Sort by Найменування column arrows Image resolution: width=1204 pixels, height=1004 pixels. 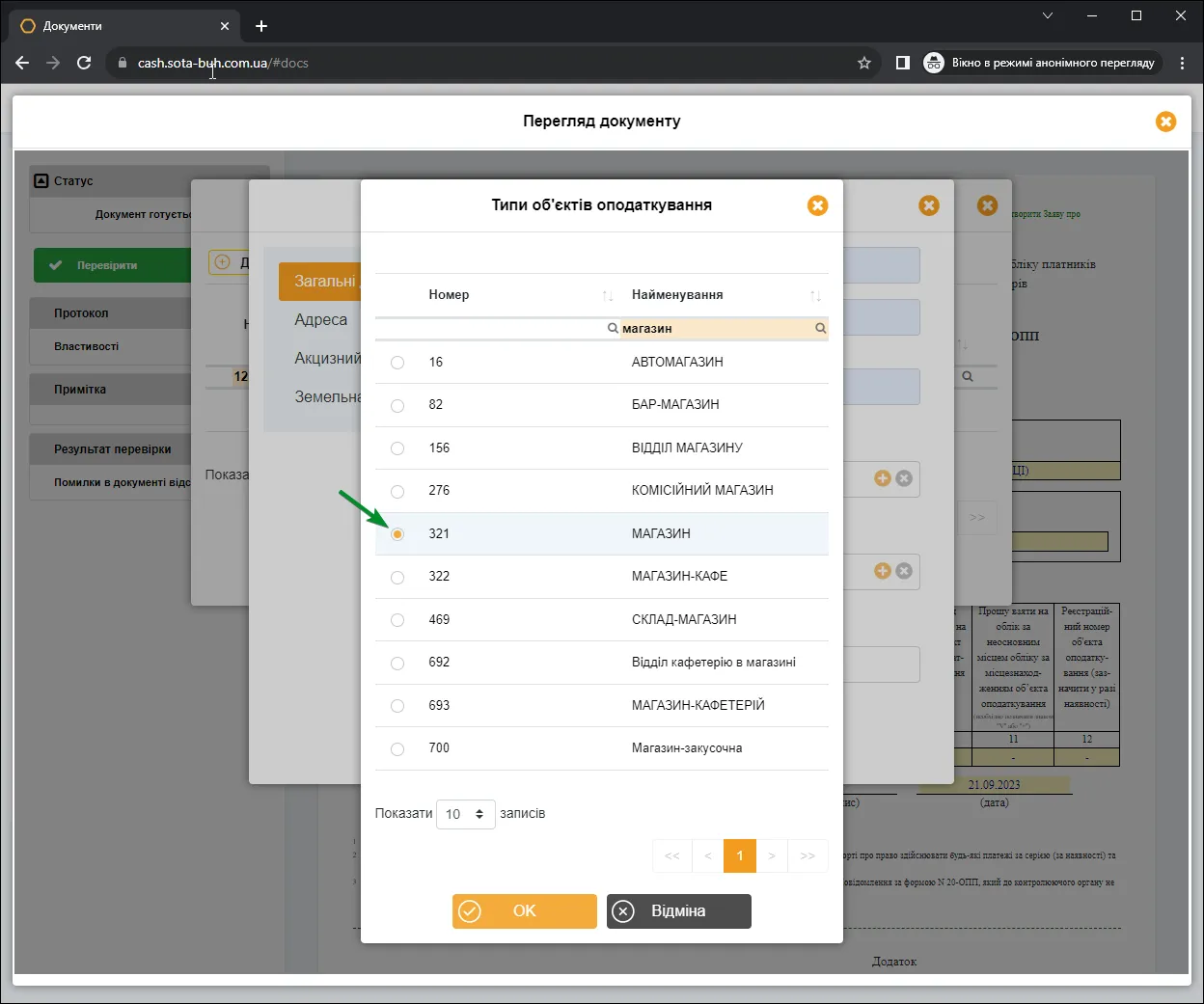coord(816,295)
